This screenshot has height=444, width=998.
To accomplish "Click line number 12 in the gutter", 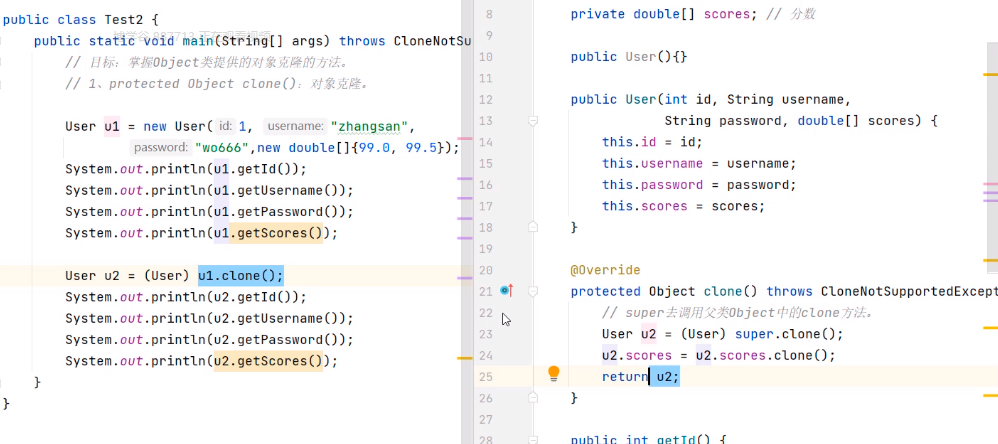I will pos(486,99).
